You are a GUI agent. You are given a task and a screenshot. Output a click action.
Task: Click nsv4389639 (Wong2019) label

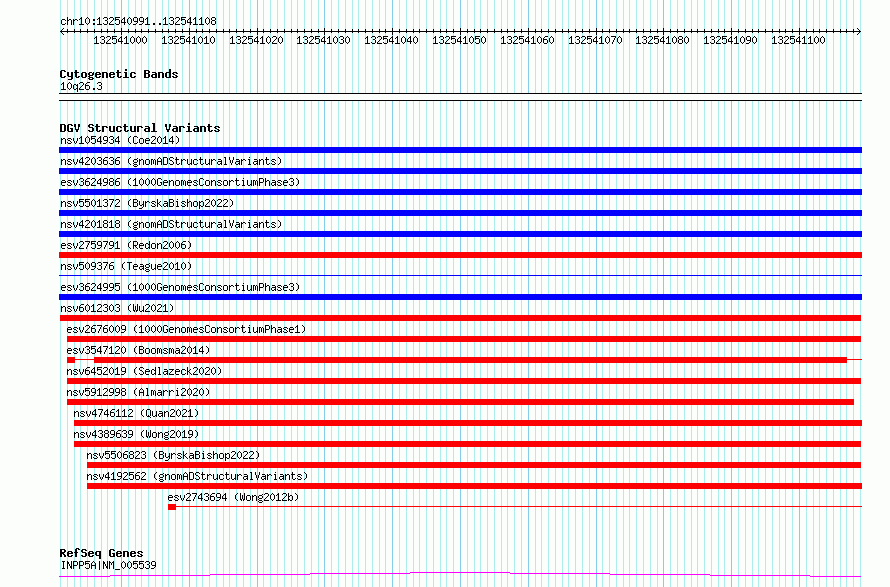136,434
